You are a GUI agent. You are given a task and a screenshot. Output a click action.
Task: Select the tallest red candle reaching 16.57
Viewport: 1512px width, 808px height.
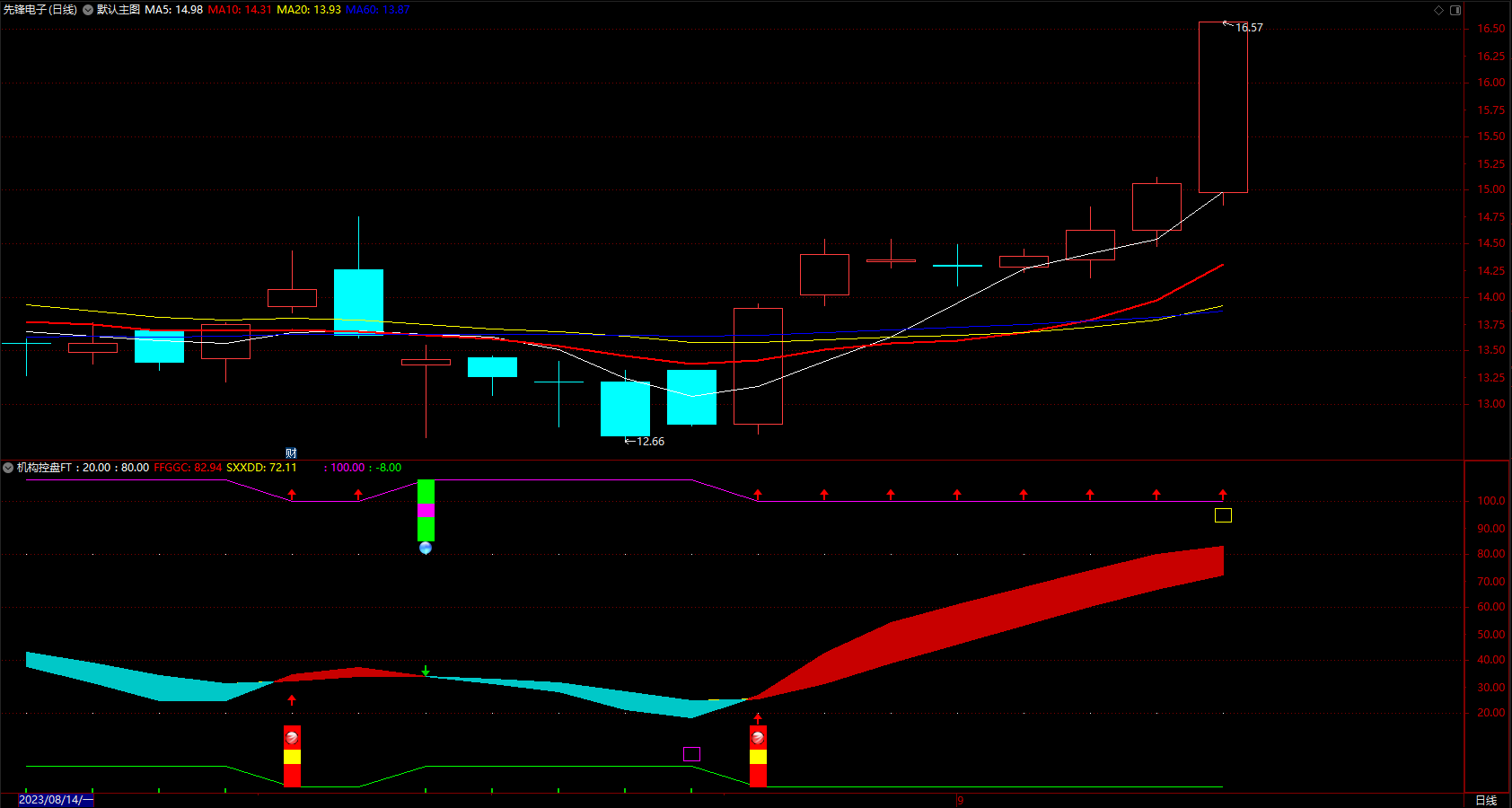[1223, 108]
